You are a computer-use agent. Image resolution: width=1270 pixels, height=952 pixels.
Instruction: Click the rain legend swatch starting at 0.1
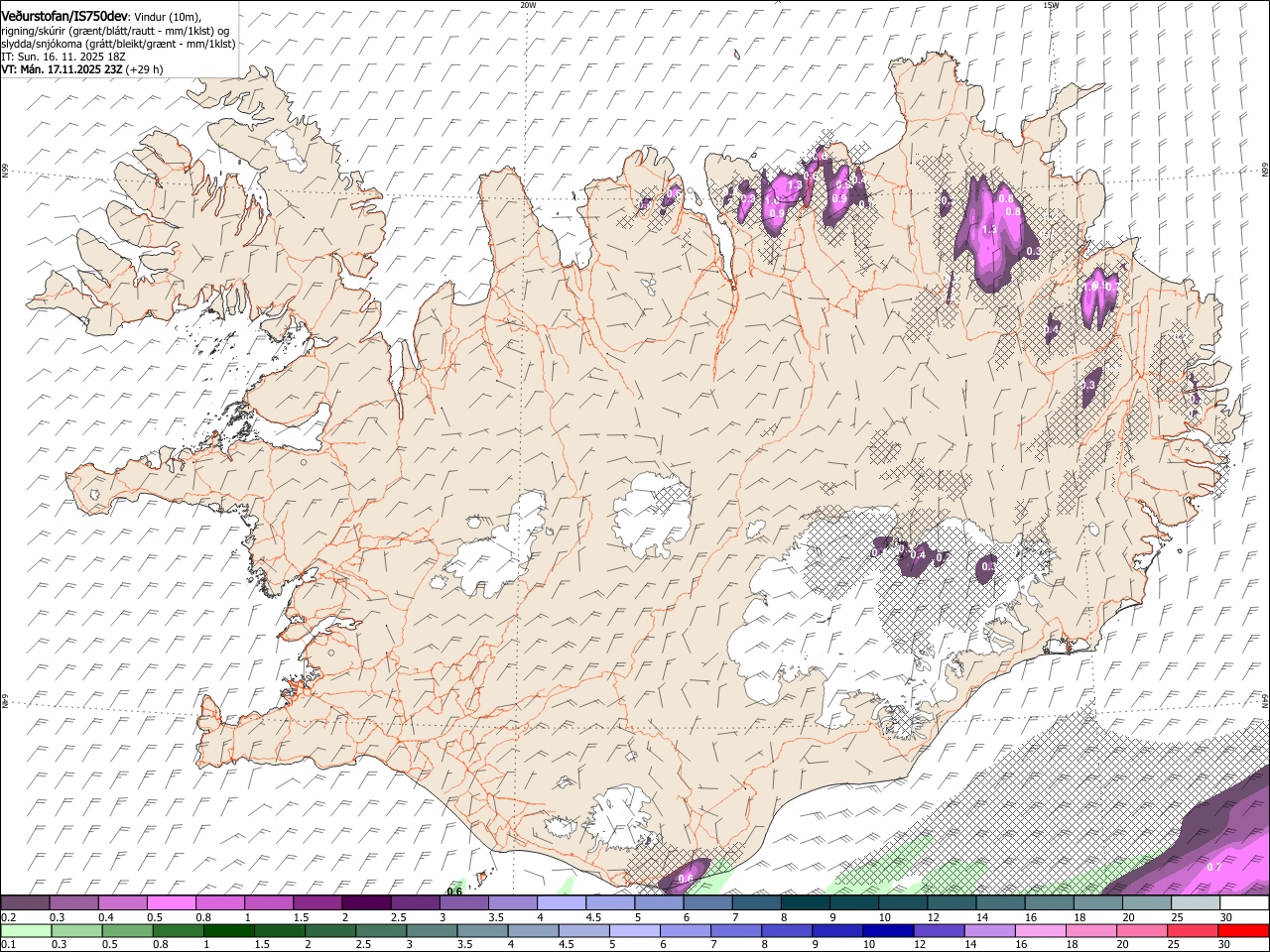[x=27, y=930]
